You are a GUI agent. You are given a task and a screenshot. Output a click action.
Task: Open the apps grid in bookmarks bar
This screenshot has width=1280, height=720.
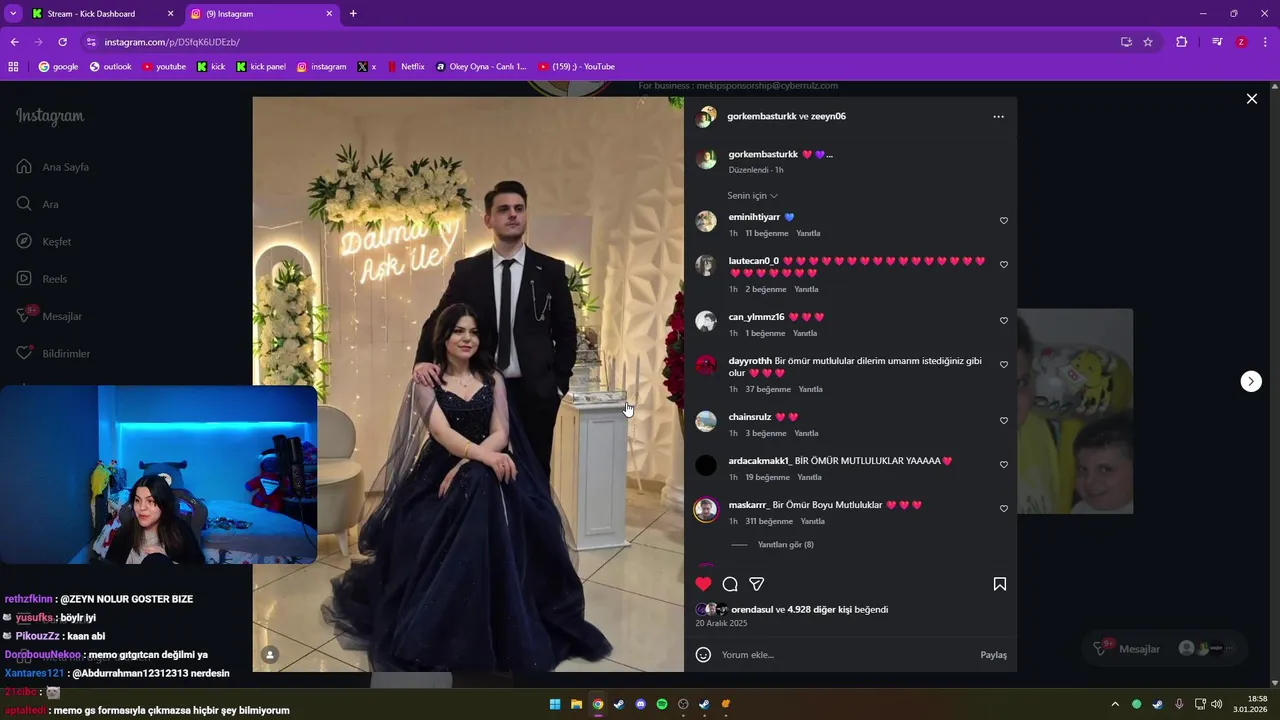pos(13,67)
